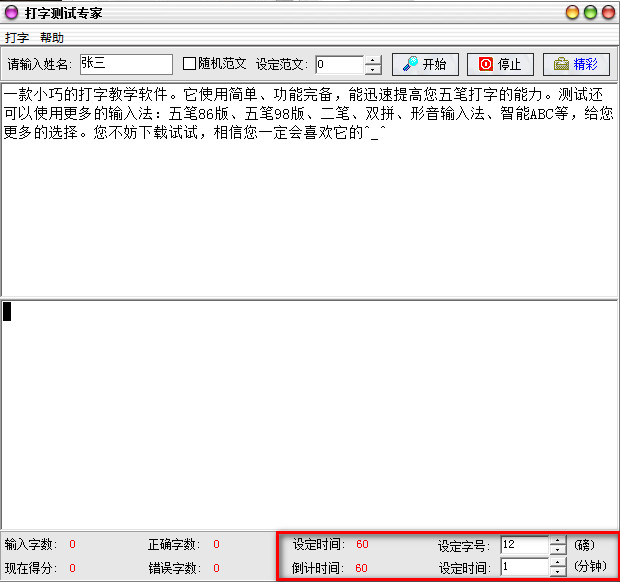The width and height of the screenshot is (620, 582).
Task: Open the 帮助 menu
Action: 52,38
